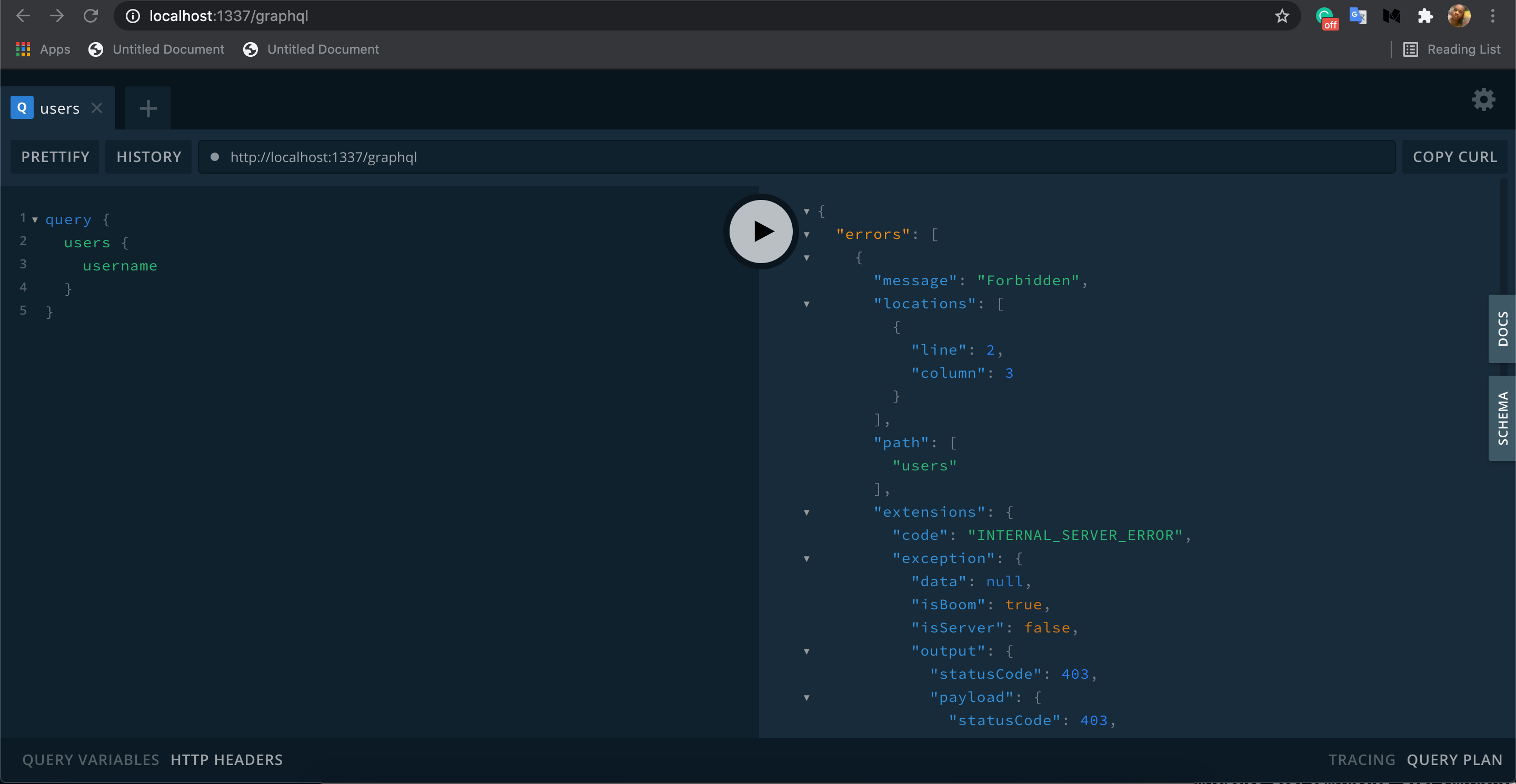Image resolution: width=1516 pixels, height=784 pixels.
Task: Click the endpoint URL field
Action: coord(589,156)
